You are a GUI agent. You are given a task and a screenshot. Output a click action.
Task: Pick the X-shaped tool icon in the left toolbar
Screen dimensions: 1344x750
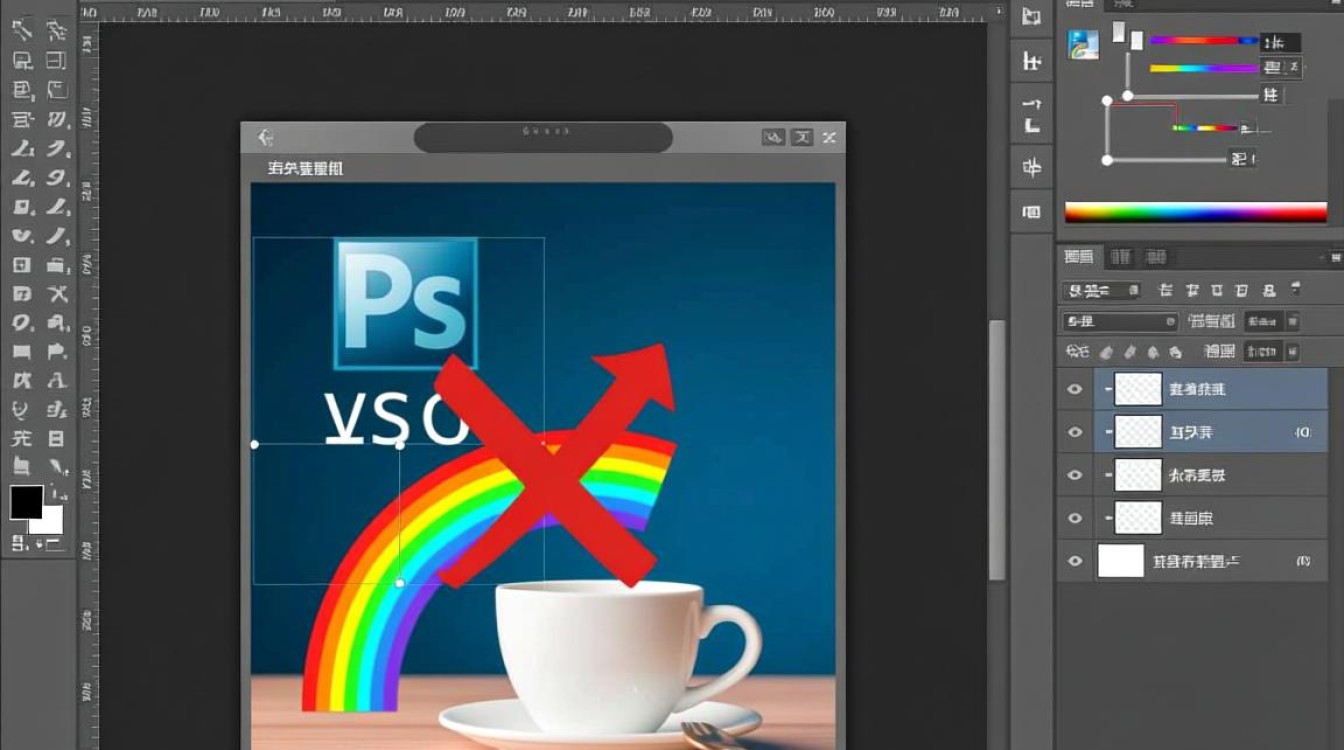[57, 294]
